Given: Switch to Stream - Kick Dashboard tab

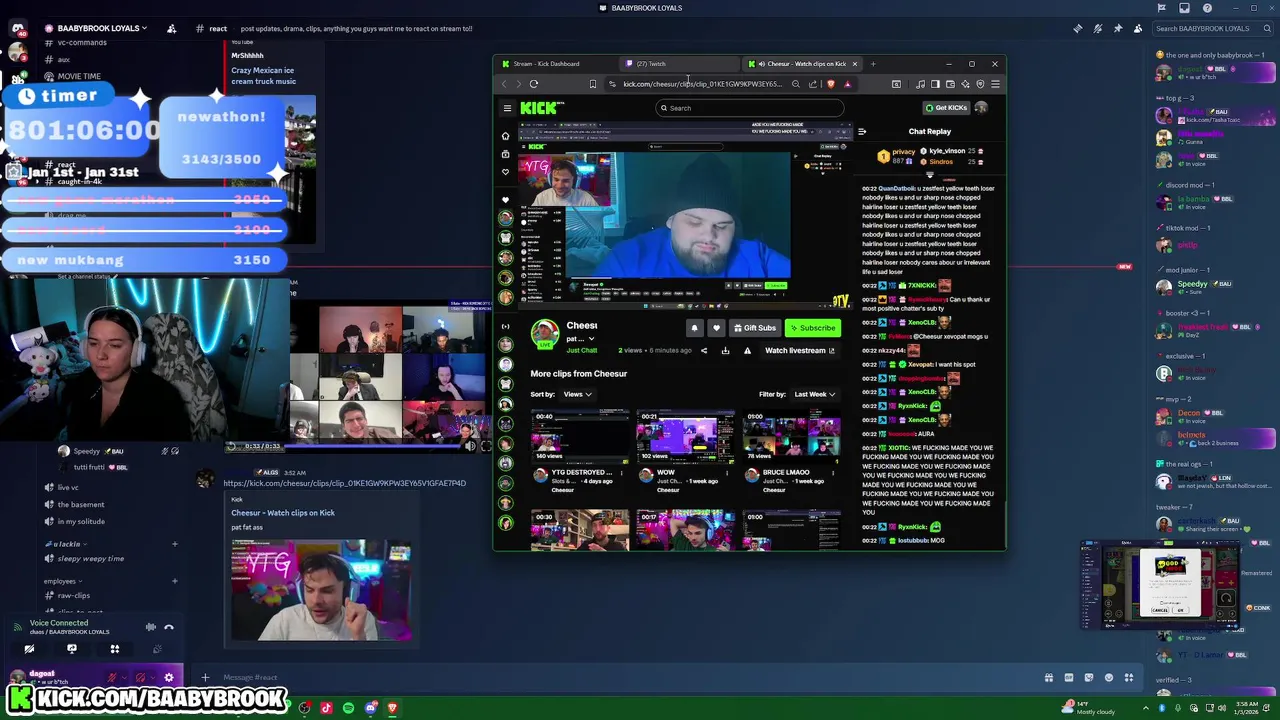Looking at the screenshot, I should 553,64.
